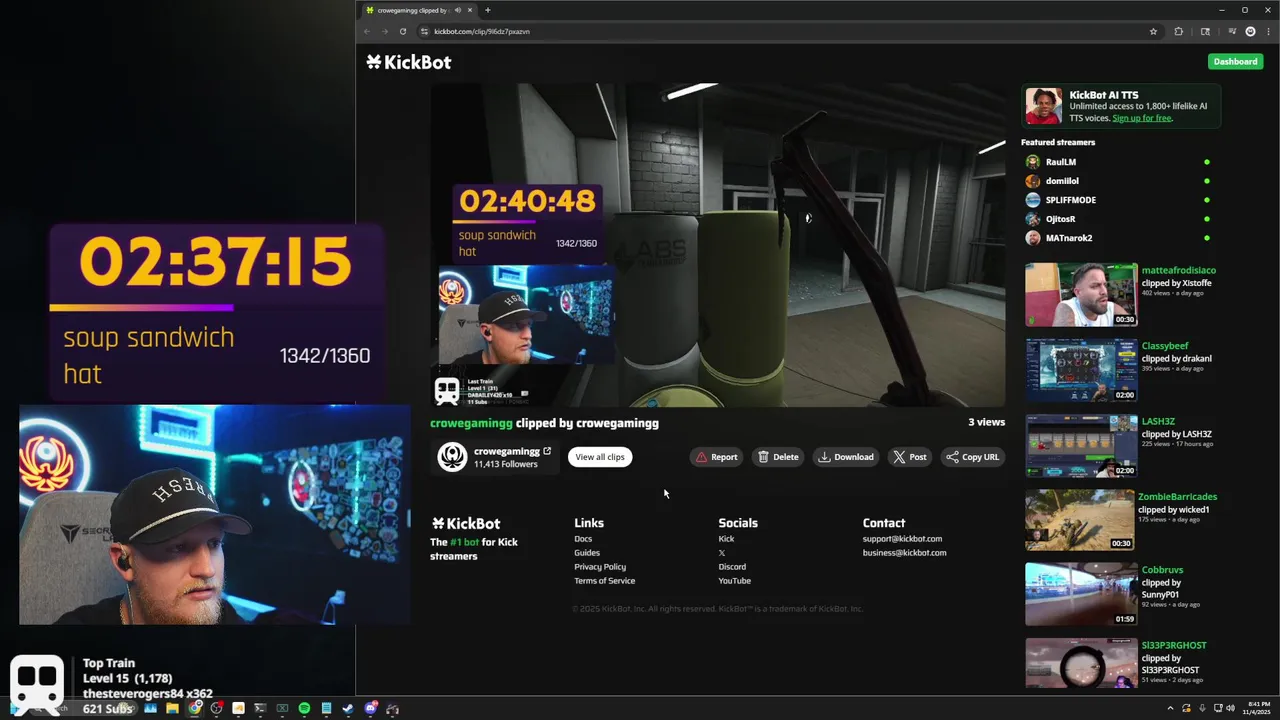Screen dimensions: 1280x720
Task: Click the Delete clip button
Action: coord(778,457)
